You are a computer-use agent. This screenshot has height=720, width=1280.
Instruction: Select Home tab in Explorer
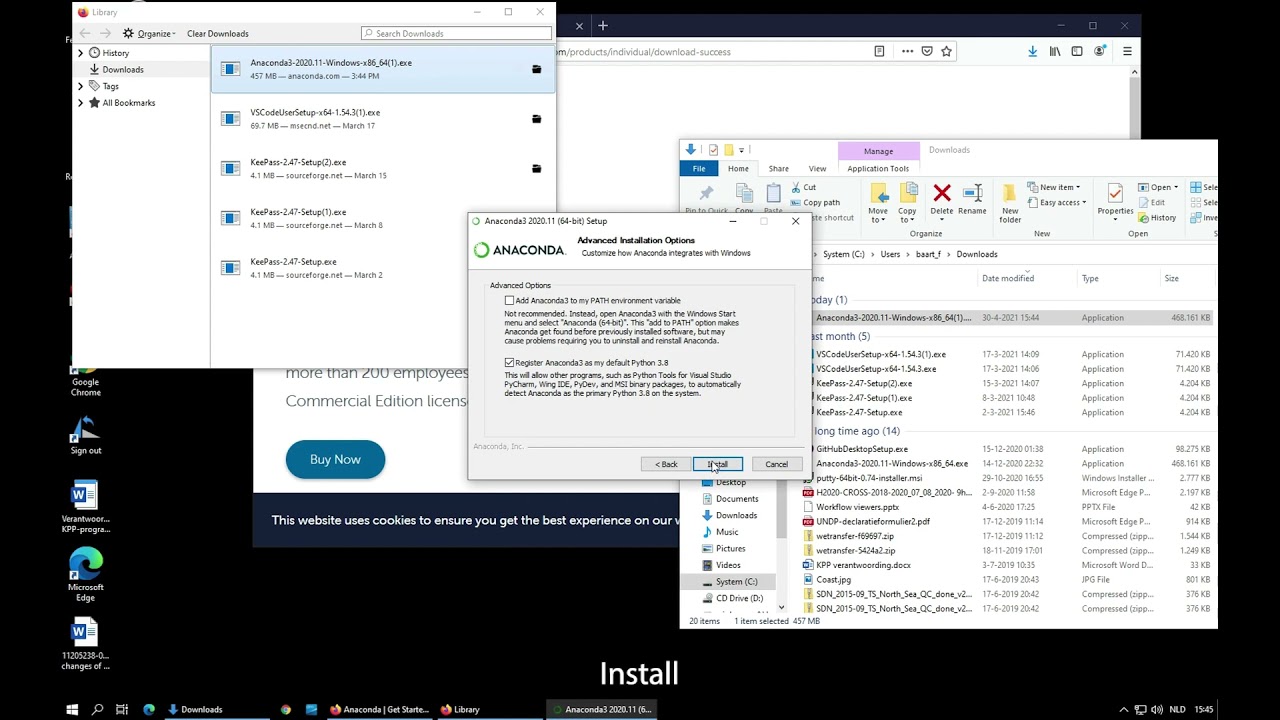point(738,168)
